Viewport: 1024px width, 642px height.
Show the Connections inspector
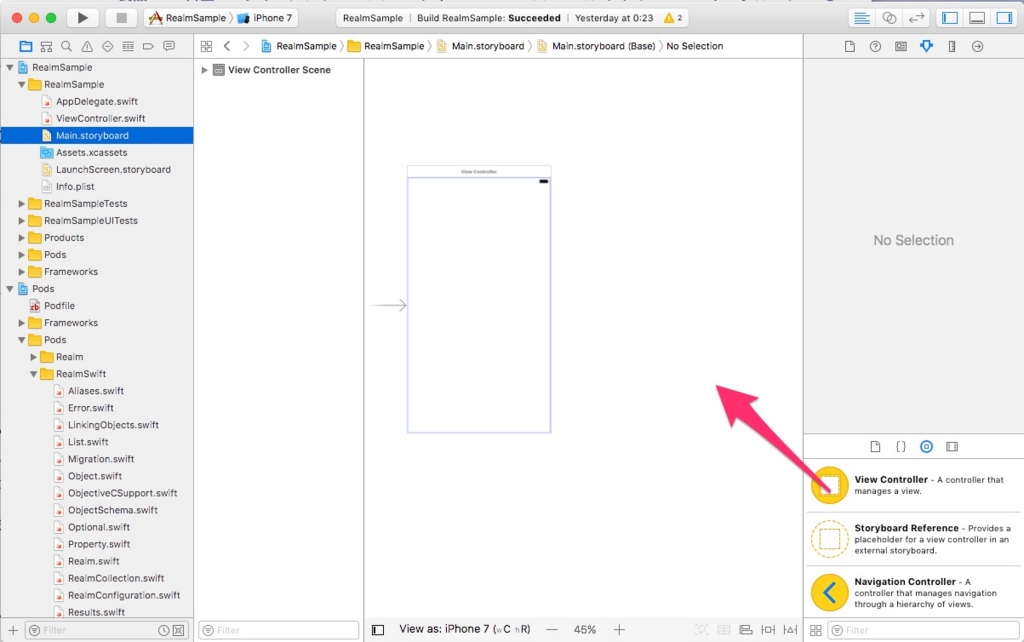tap(978, 46)
